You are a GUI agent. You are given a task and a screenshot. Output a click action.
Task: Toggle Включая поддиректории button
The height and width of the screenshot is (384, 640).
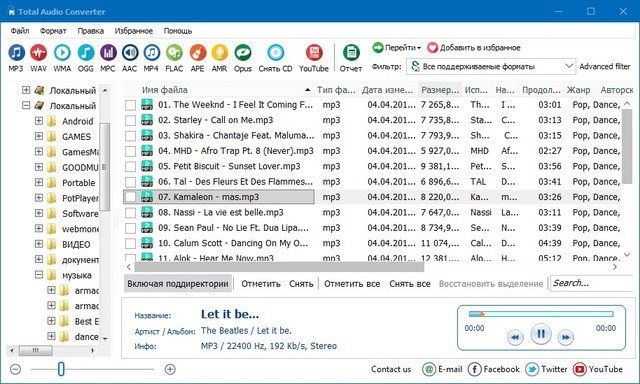pos(178,284)
